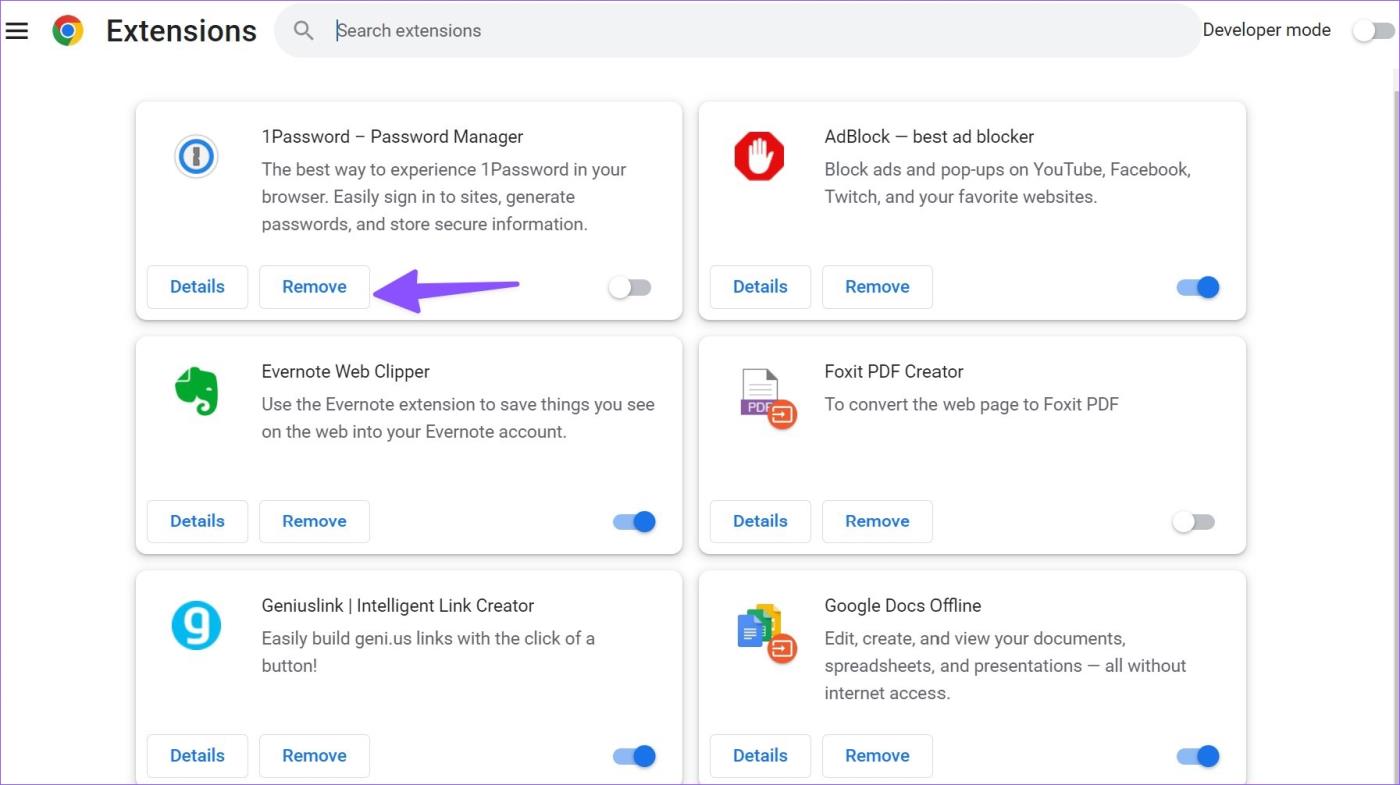Remove Google Docs Offline

[x=877, y=756]
